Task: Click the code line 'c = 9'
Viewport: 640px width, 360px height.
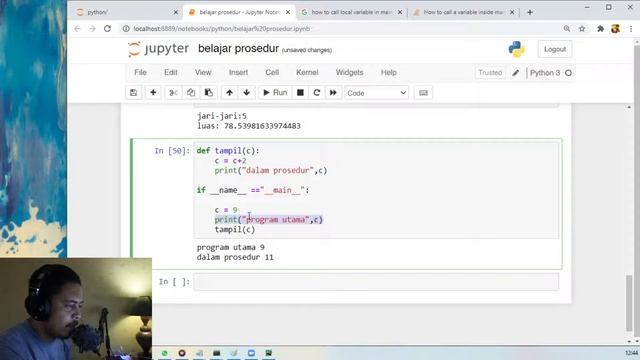Action: (226, 210)
